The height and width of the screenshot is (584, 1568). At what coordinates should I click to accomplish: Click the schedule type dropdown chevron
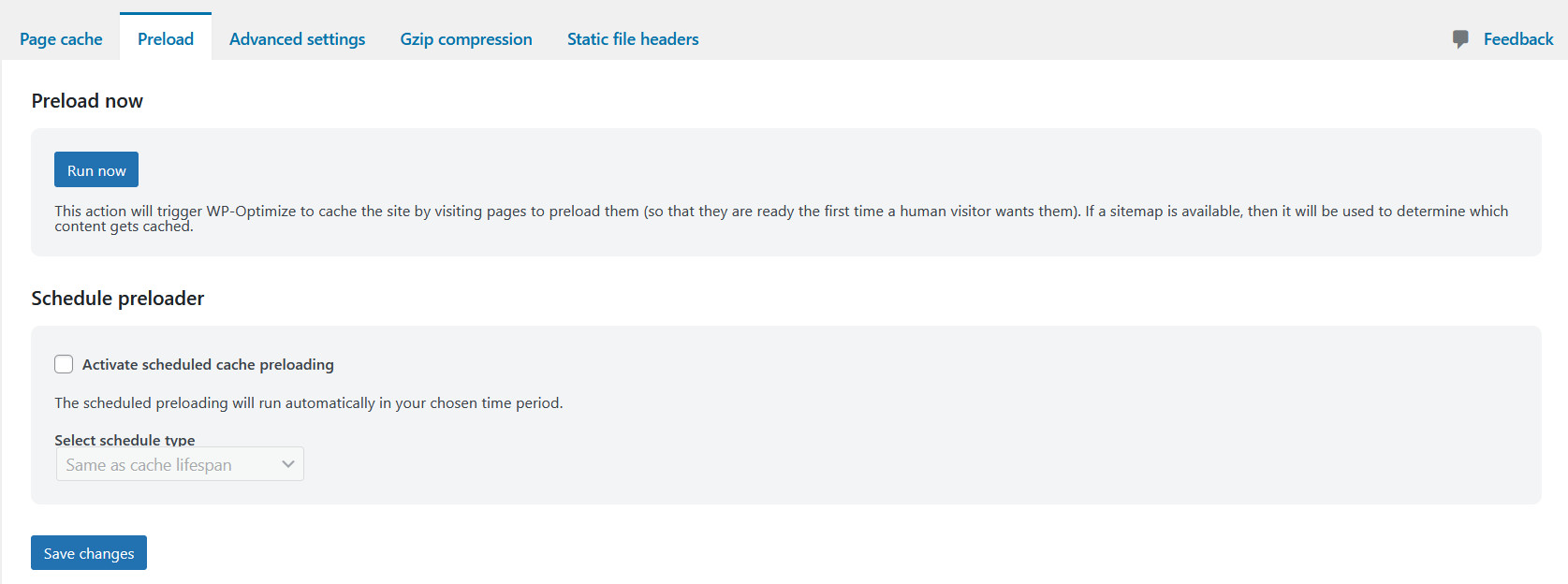(287, 463)
